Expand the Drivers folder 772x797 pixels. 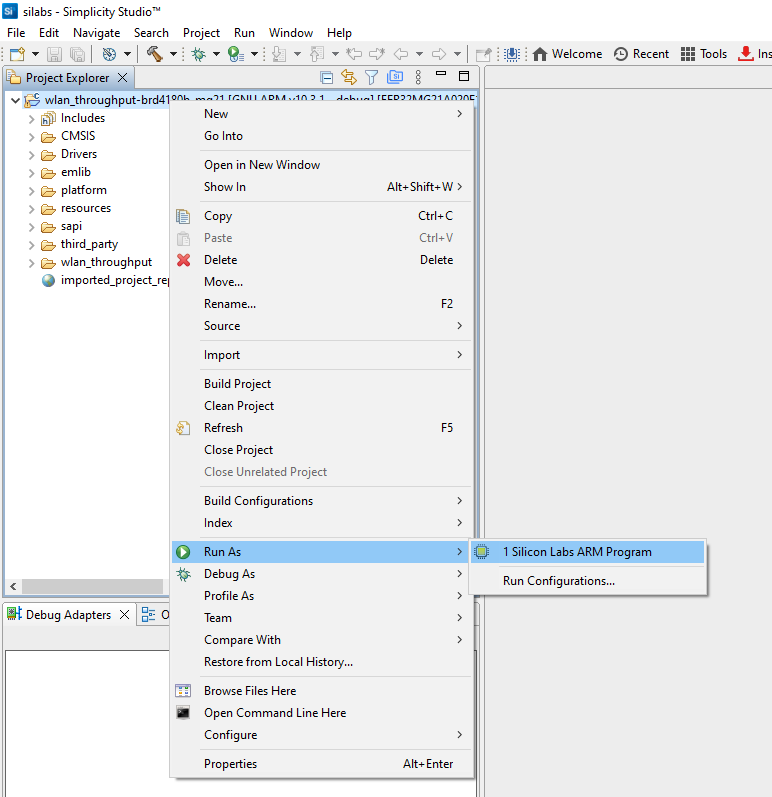click(31, 155)
